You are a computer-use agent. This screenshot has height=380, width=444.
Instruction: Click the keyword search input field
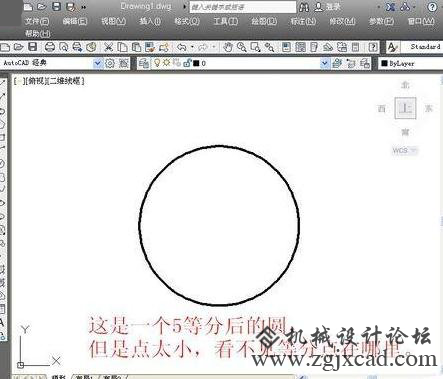pyautogui.click(x=242, y=7)
